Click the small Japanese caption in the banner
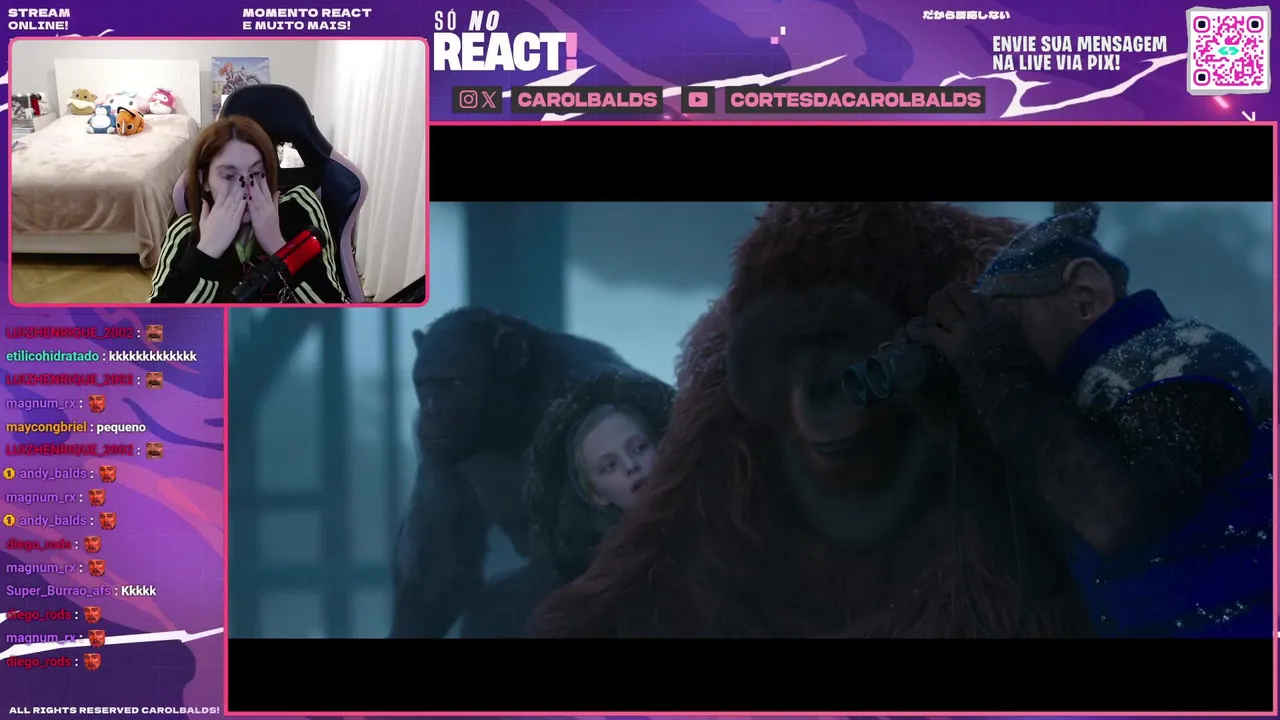 pyautogui.click(x=965, y=15)
